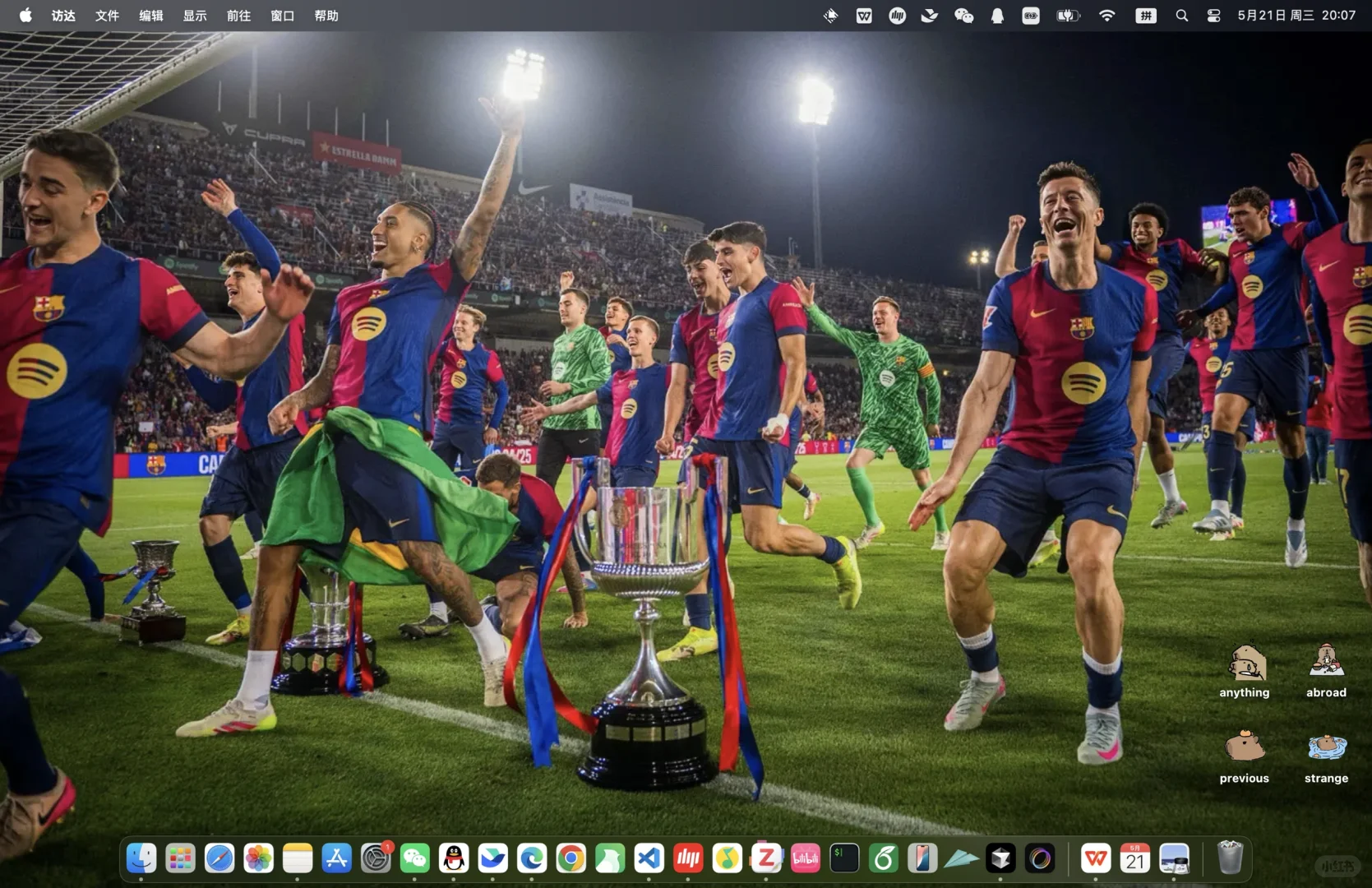The image size is (1372, 888).
Task: Open Microsoft Edge in the Dock
Action: click(x=532, y=858)
